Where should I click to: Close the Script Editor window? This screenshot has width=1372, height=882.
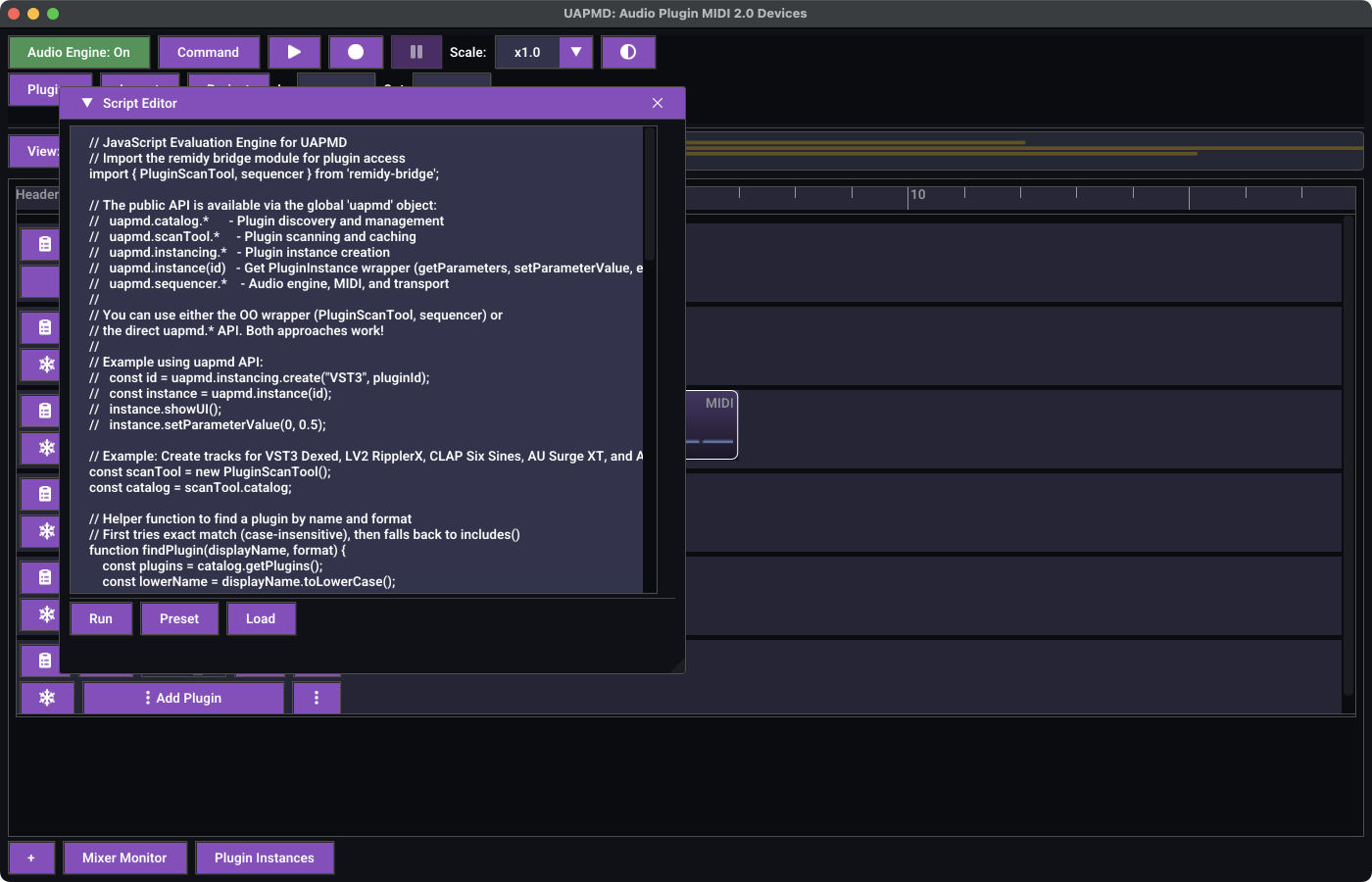click(x=658, y=103)
